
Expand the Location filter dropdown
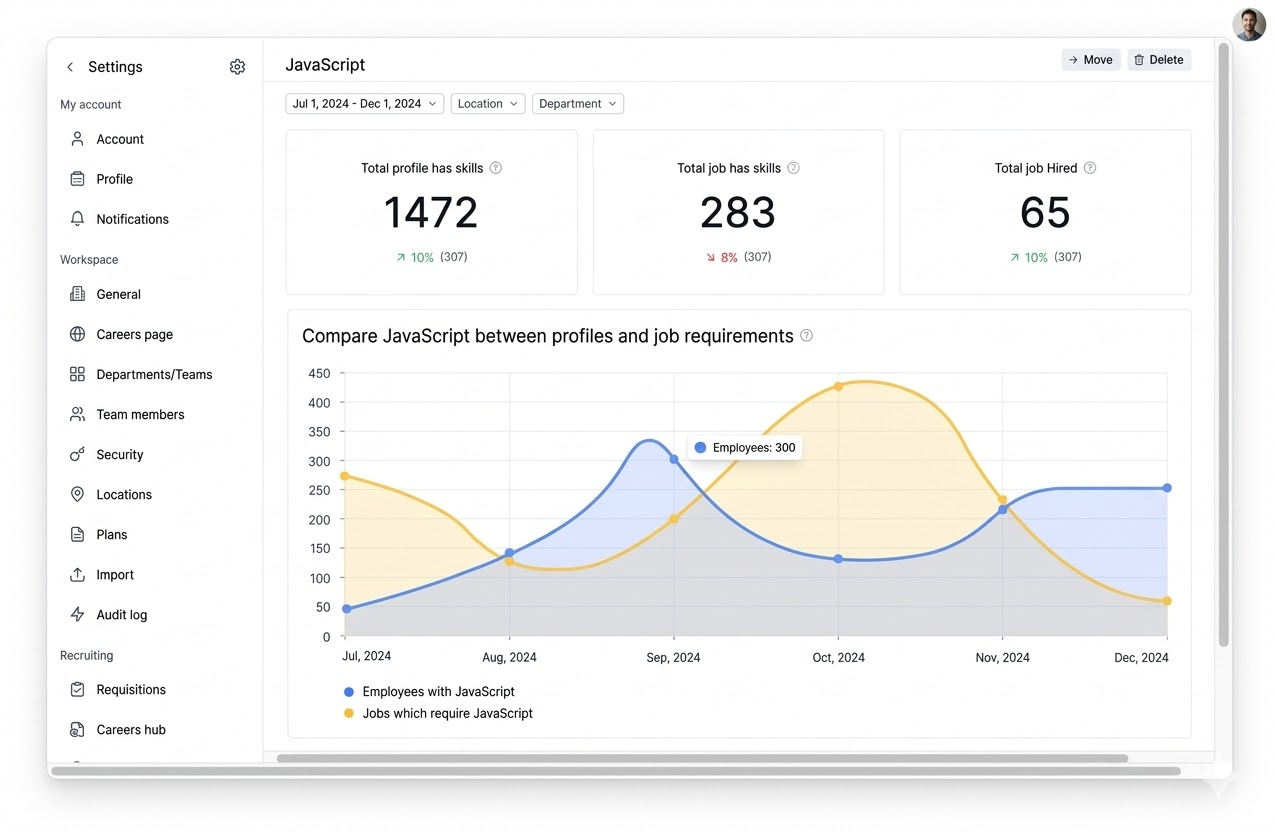pos(488,104)
